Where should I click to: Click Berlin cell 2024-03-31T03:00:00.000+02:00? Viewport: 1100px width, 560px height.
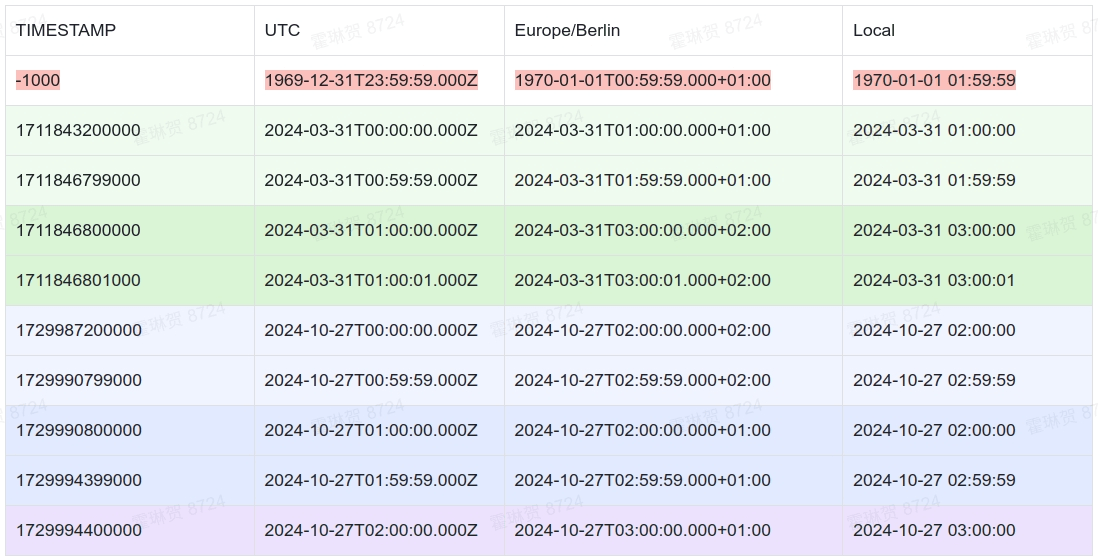(642, 230)
